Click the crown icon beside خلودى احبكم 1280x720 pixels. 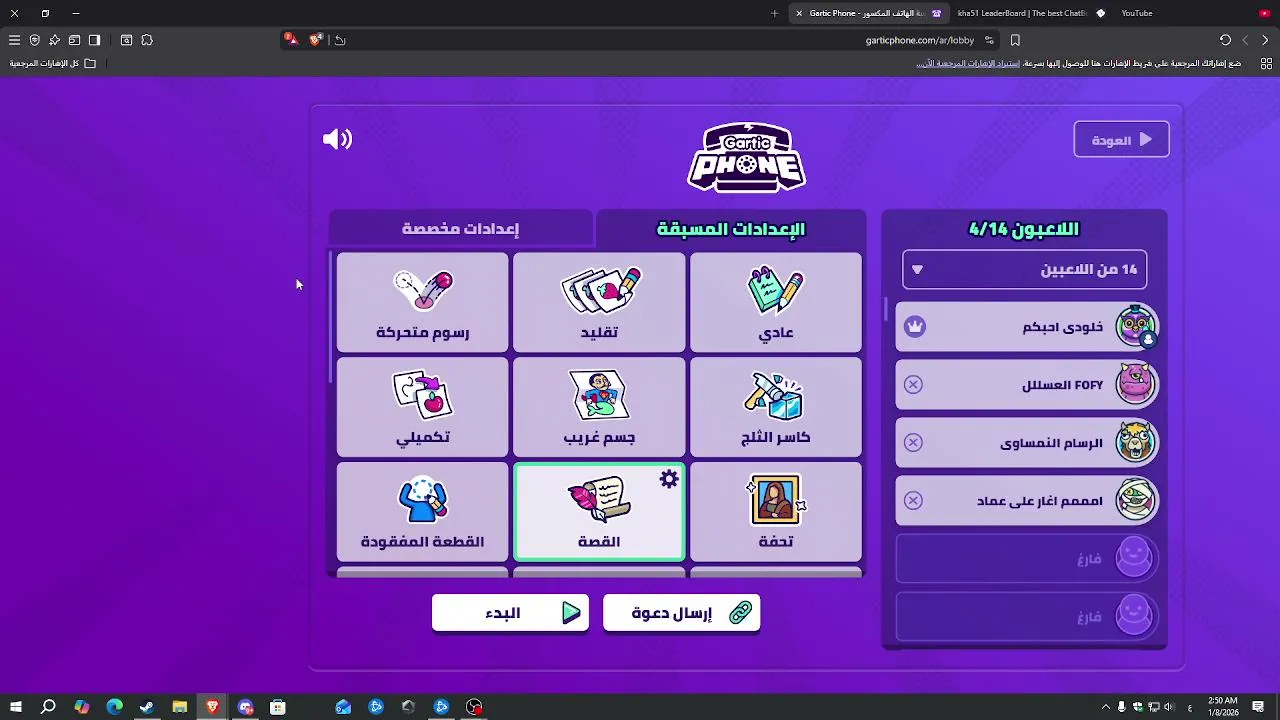(x=915, y=327)
